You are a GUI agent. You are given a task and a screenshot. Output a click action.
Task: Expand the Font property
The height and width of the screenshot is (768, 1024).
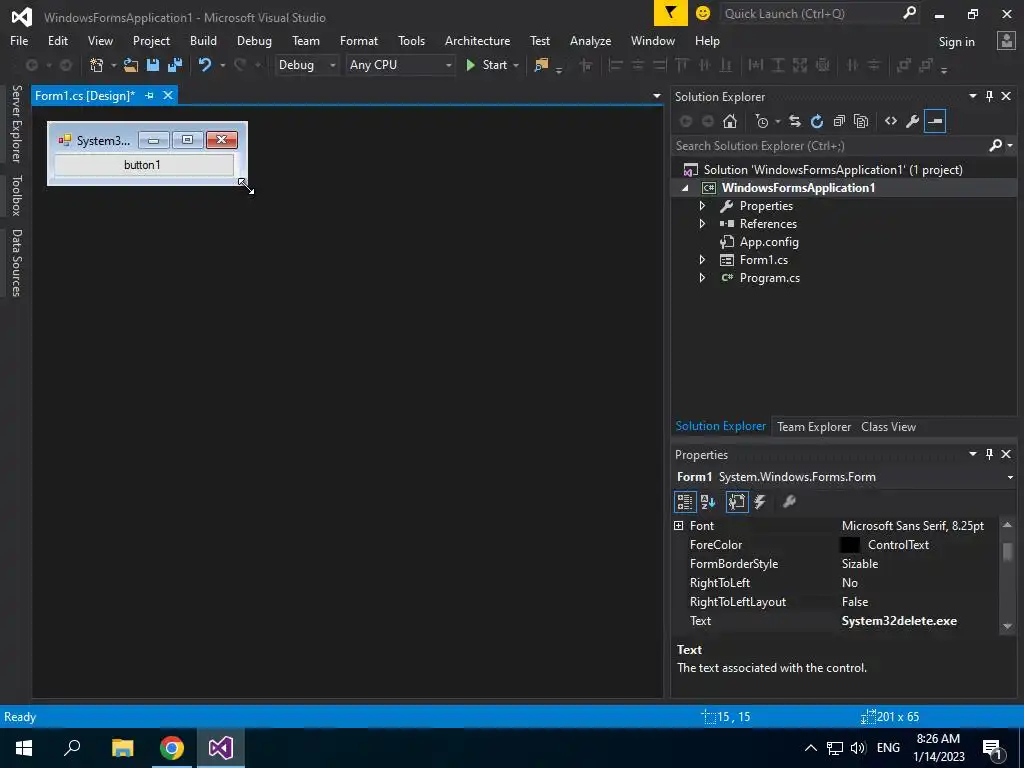tap(679, 526)
